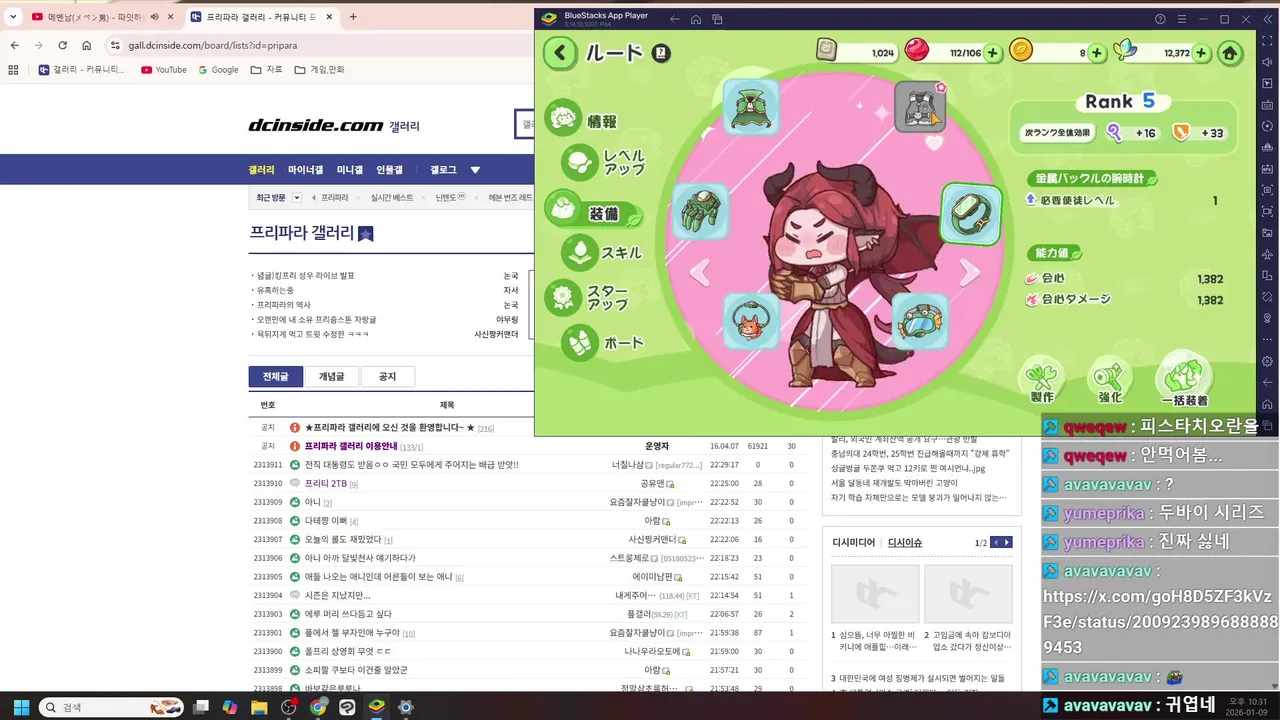The height and width of the screenshot is (720, 1280).
Task: Bookmark 프리파라 갤러리 with the star icon
Action: [366, 234]
